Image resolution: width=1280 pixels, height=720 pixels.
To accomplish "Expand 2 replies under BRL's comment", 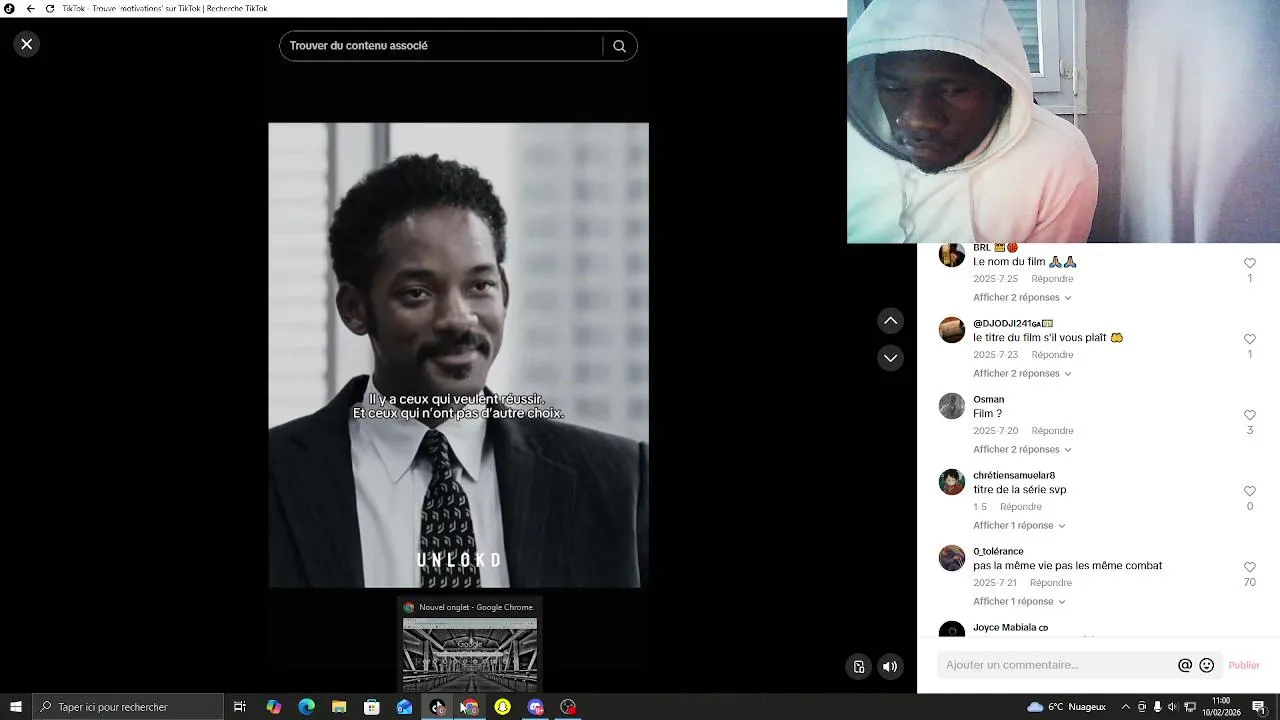I will [x=1022, y=298].
